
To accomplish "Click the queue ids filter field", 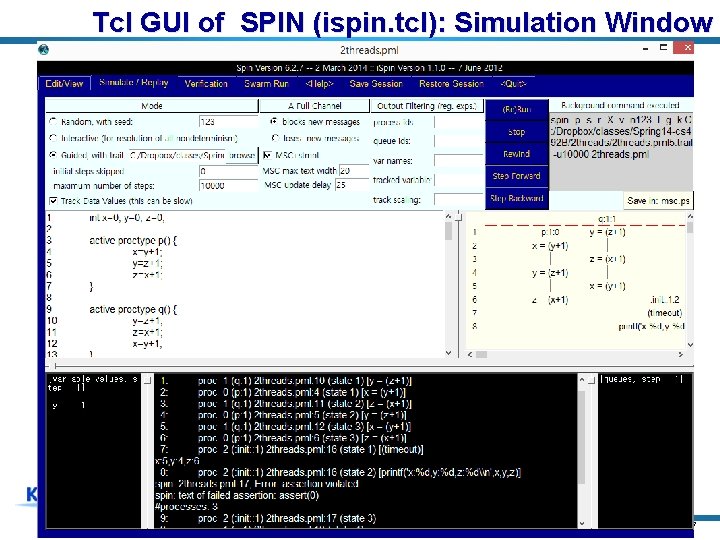I will [x=458, y=141].
